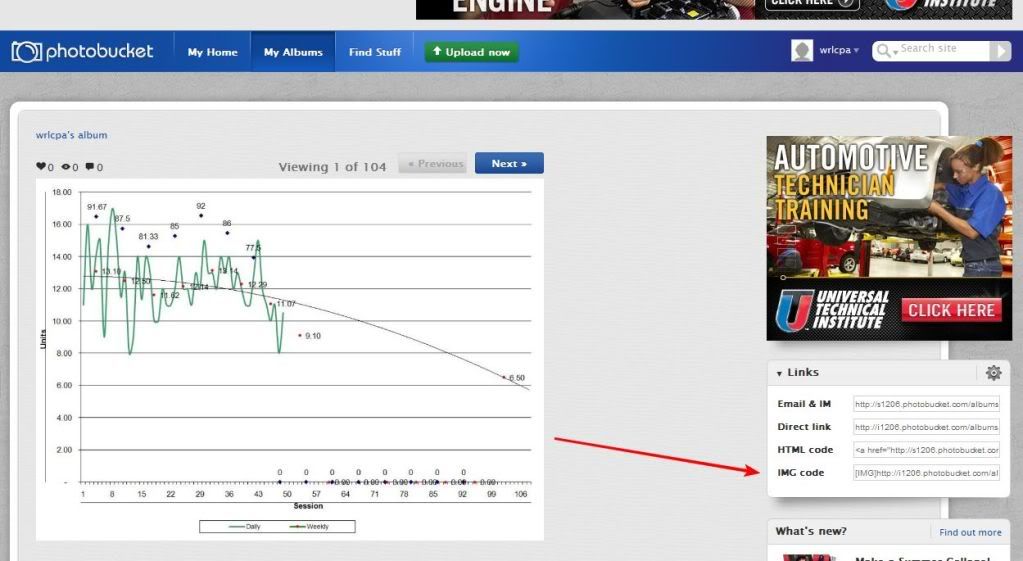
Task: Go to Next photo
Action: [x=509, y=163]
